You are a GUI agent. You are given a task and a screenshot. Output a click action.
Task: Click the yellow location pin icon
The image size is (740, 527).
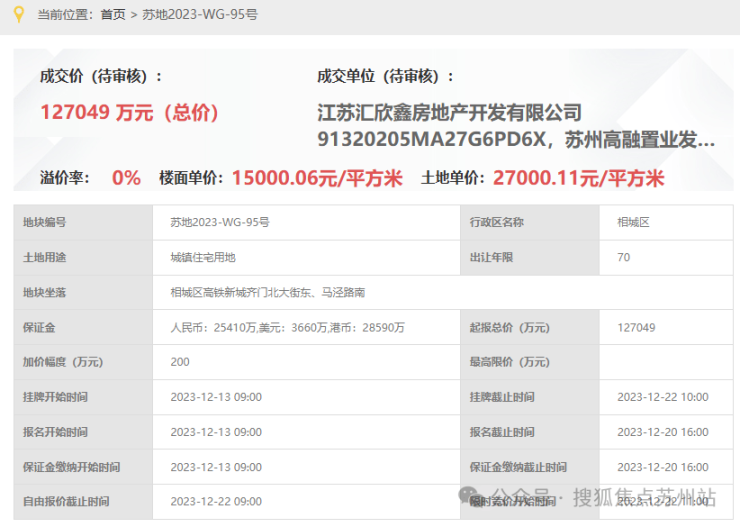(17, 14)
